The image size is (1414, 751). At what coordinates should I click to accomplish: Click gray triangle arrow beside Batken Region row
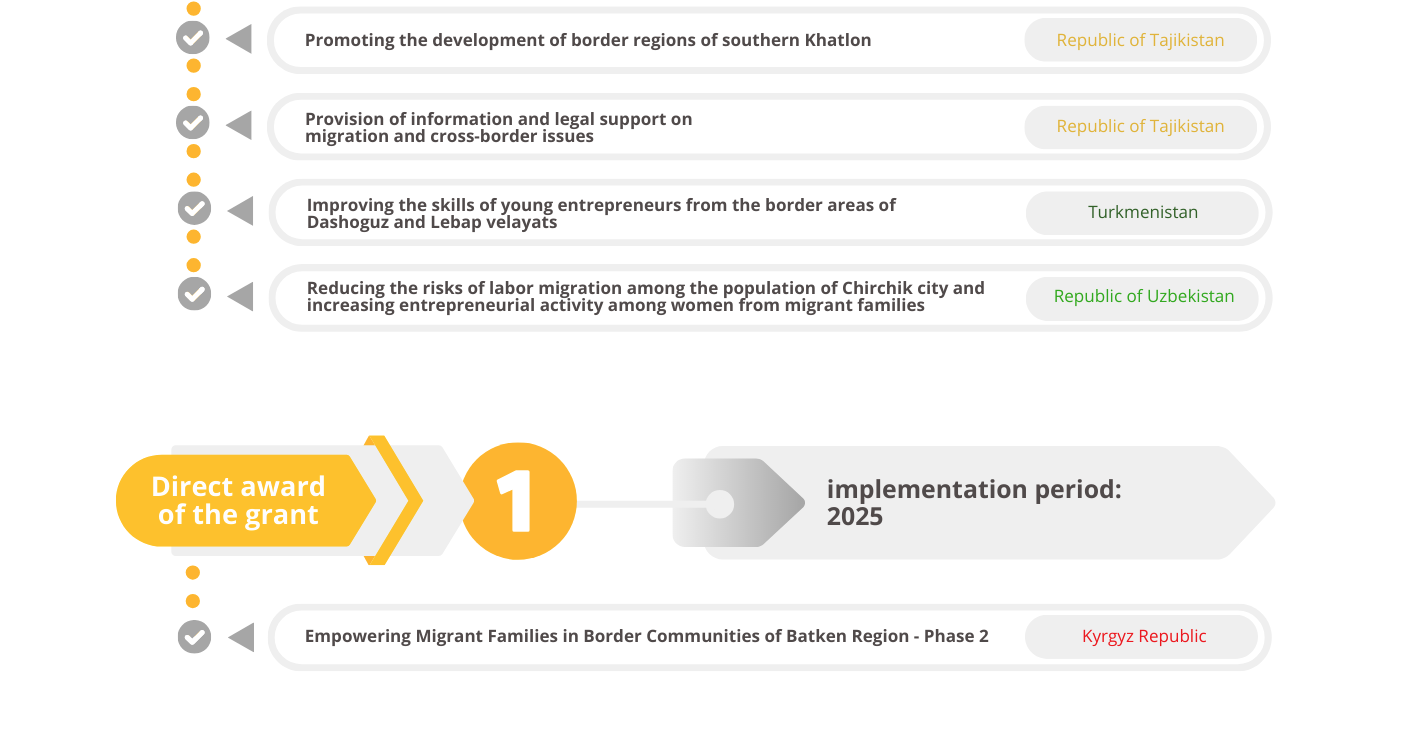(x=241, y=637)
